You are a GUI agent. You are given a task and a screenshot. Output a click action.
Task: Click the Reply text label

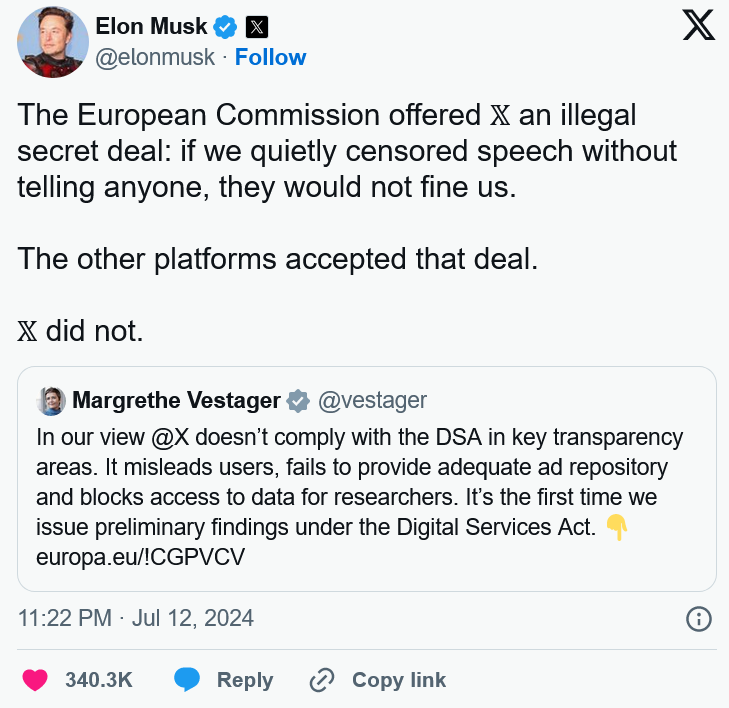(245, 680)
